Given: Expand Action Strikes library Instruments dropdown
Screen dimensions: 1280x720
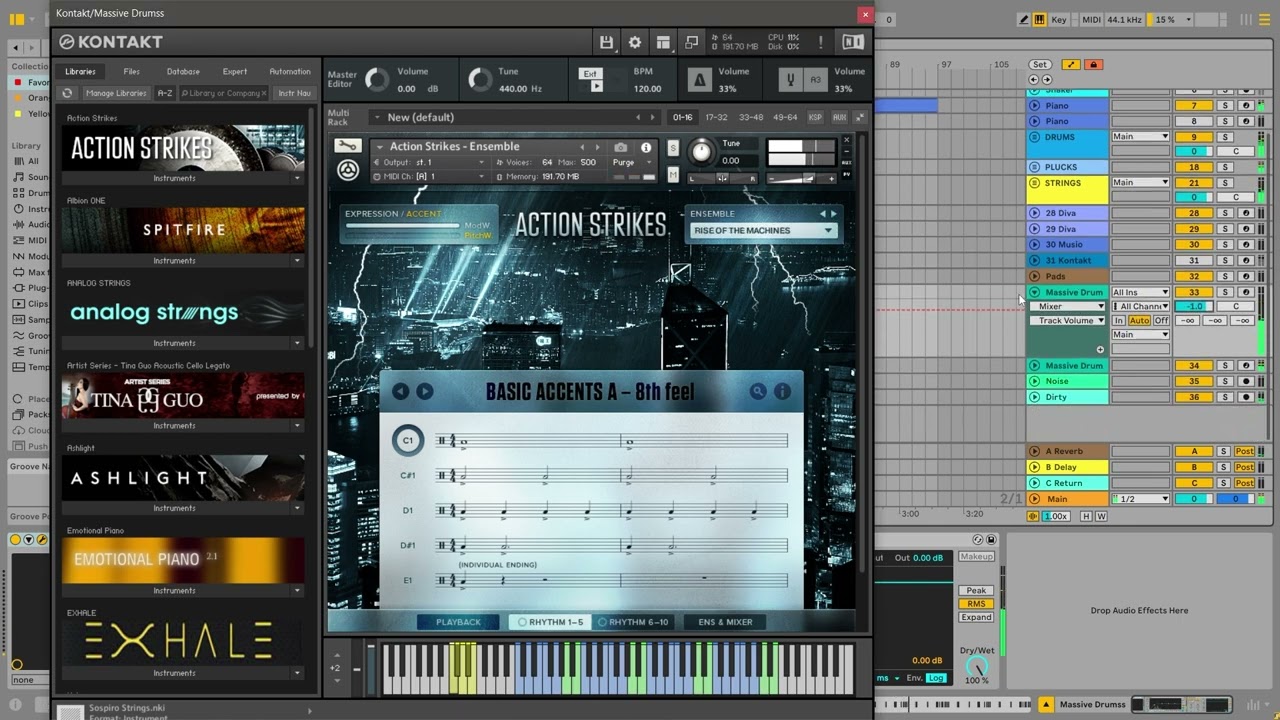Looking at the screenshot, I should coord(297,178).
